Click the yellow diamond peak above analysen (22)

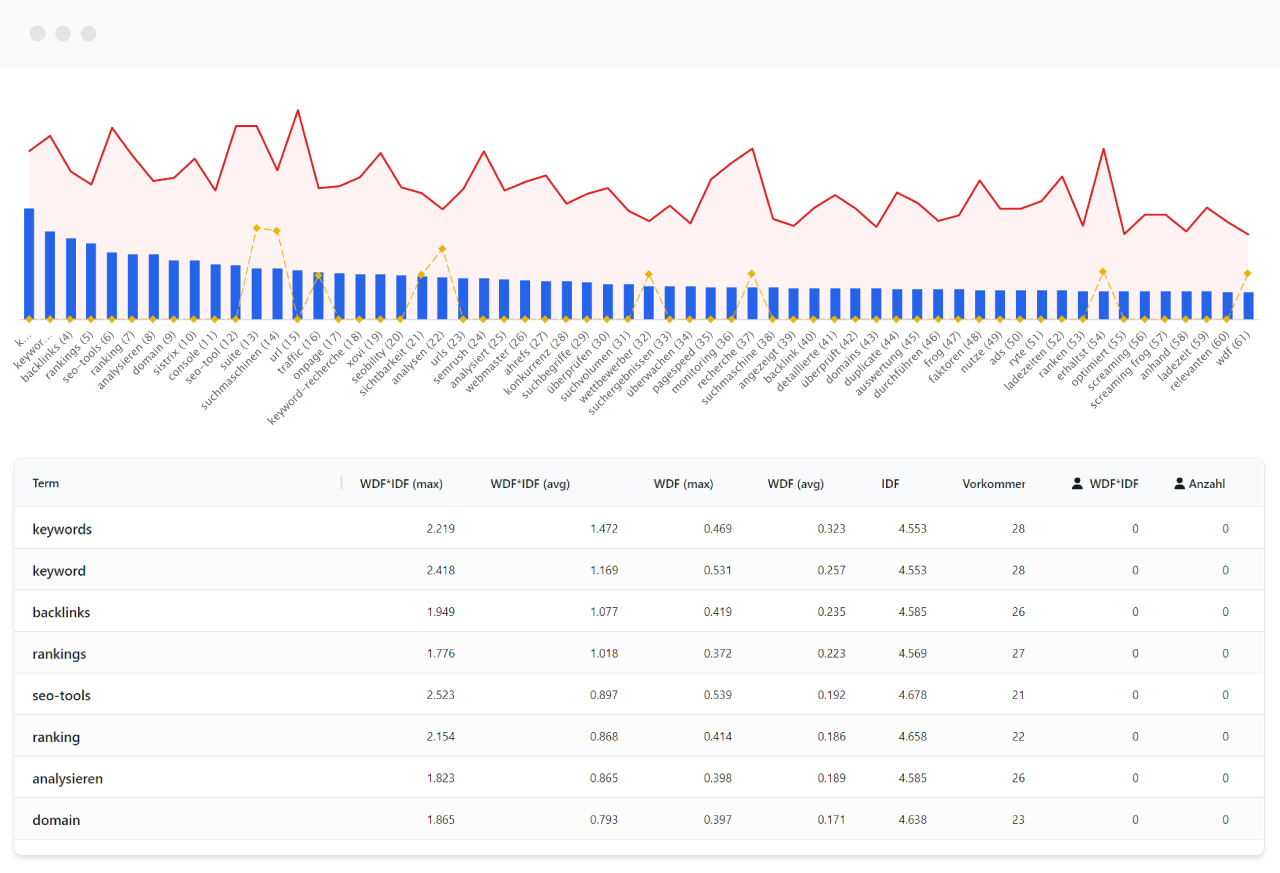click(x=442, y=248)
